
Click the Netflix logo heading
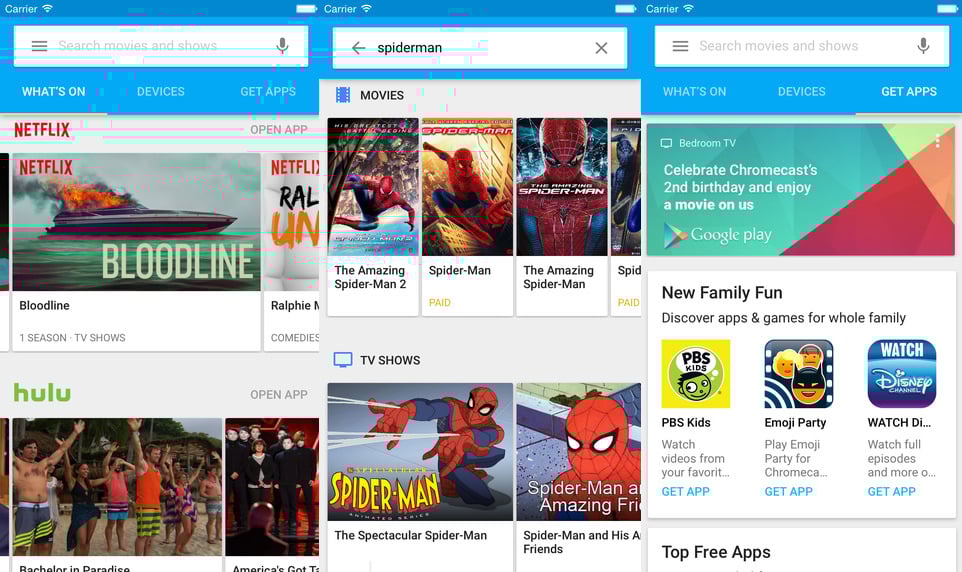click(42, 129)
